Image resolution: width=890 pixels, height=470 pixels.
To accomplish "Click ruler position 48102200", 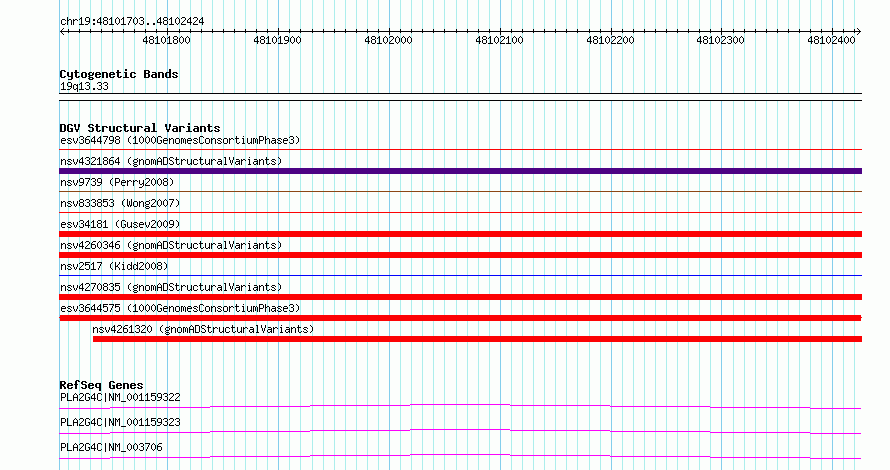I will (x=610, y=40).
